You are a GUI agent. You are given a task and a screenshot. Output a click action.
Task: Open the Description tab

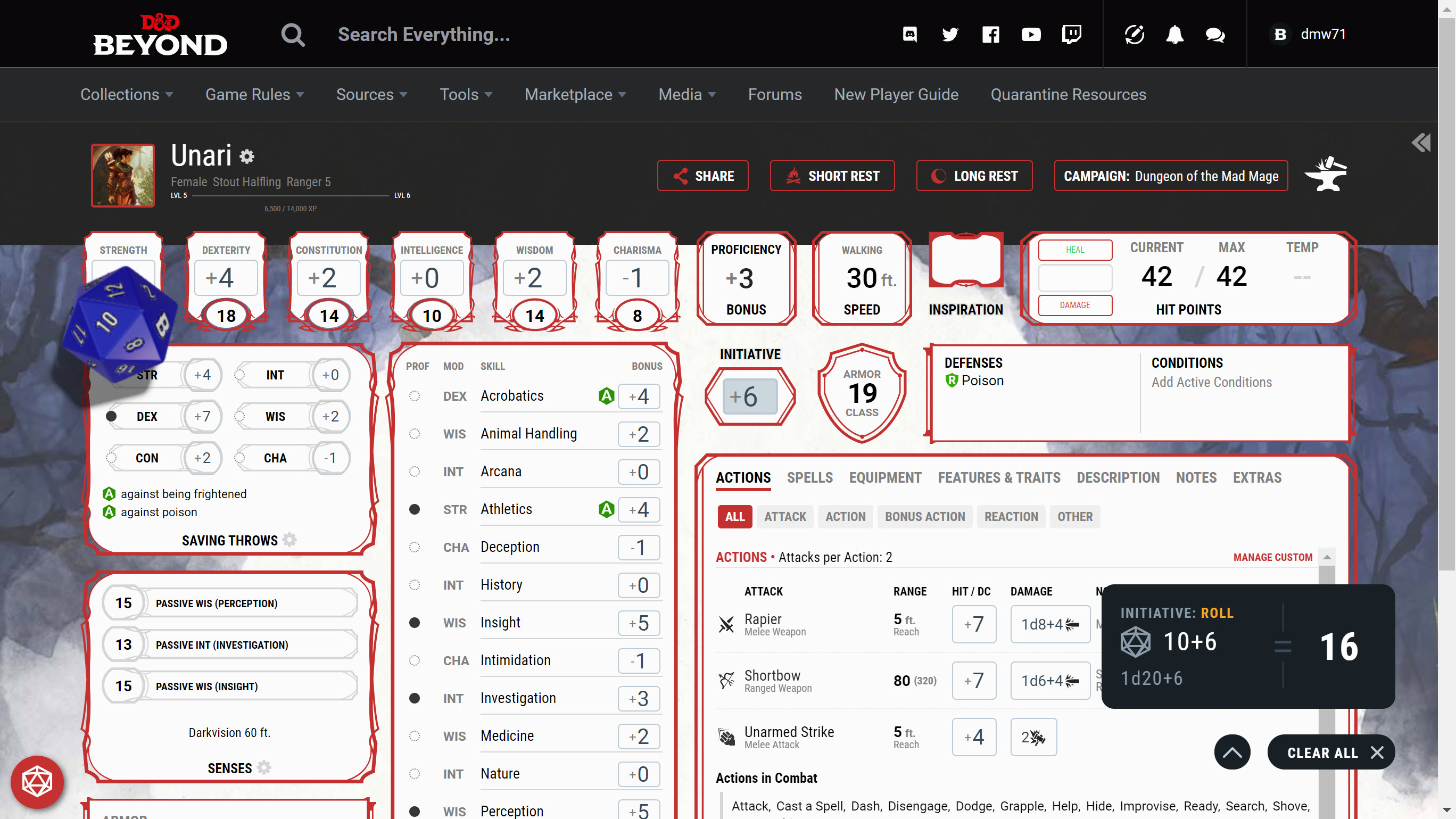click(1118, 478)
